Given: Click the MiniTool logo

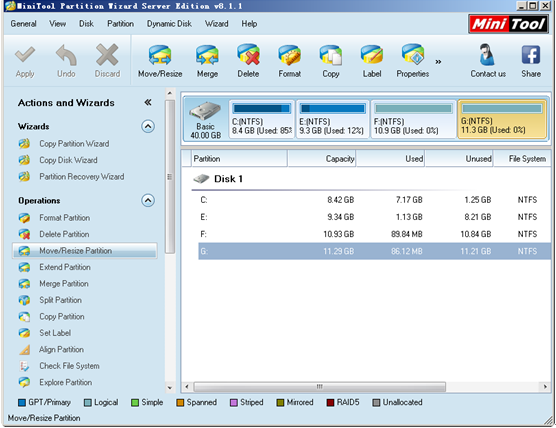Looking at the screenshot, I should (x=508, y=24).
